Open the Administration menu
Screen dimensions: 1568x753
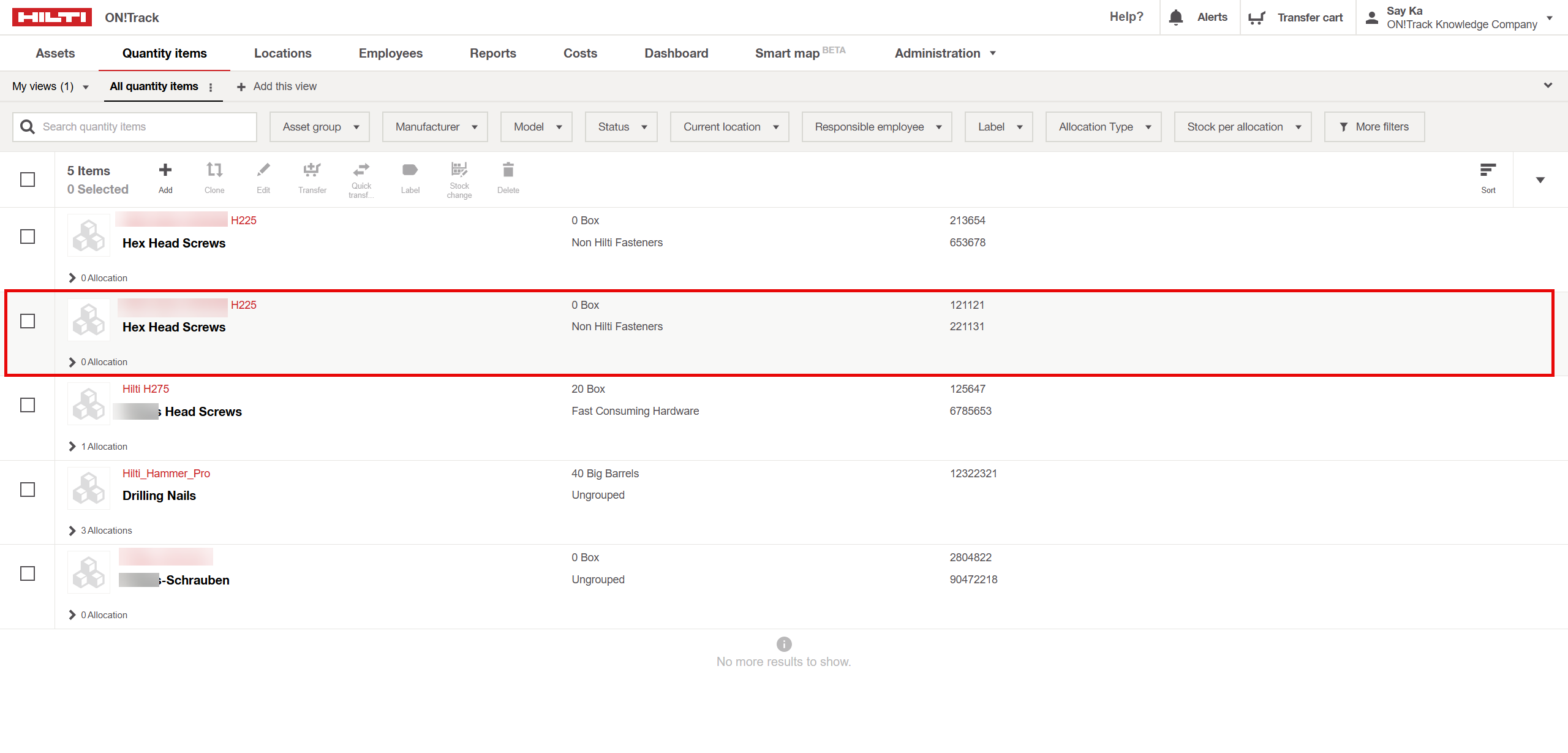(944, 53)
